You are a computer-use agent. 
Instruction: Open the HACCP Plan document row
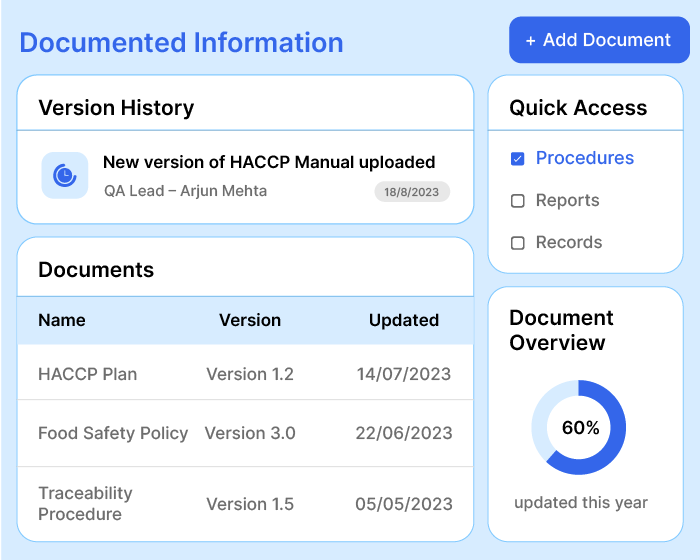[x=88, y=374]
